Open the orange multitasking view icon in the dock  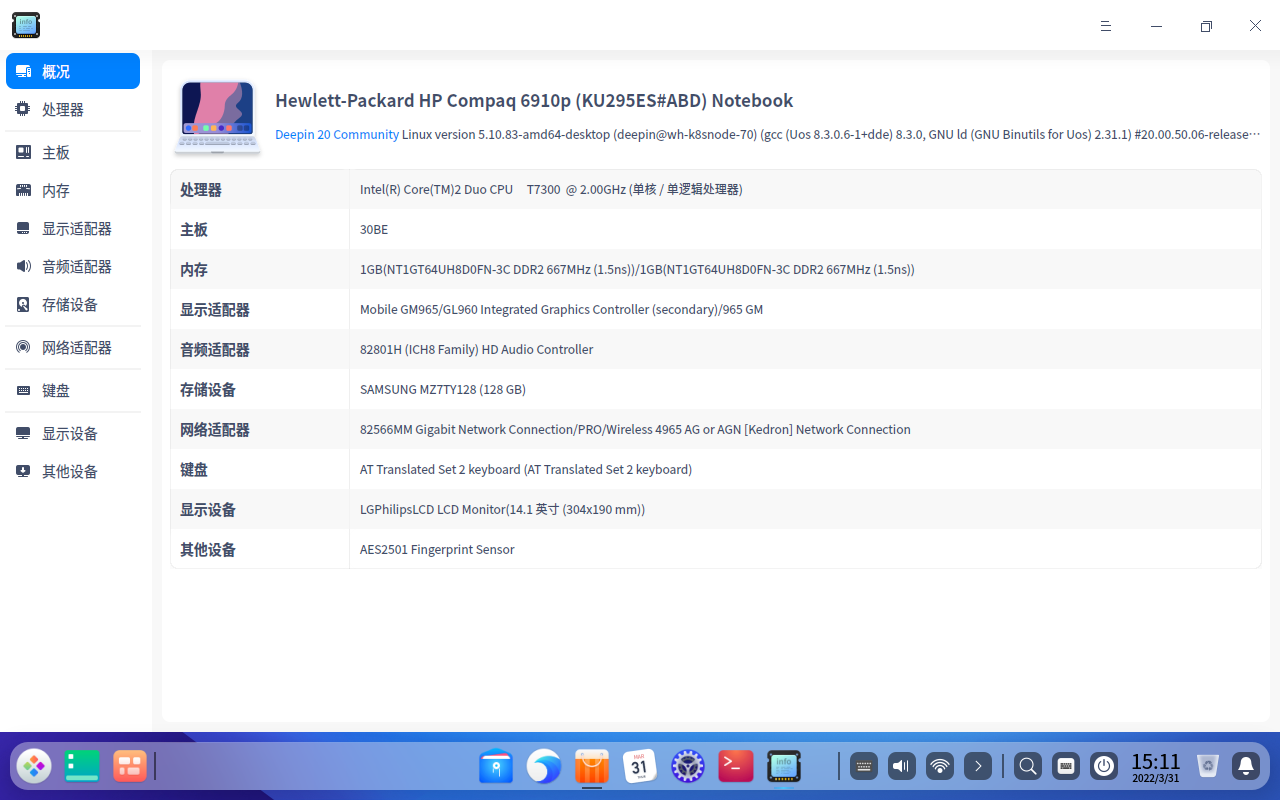tap(130, 766)
